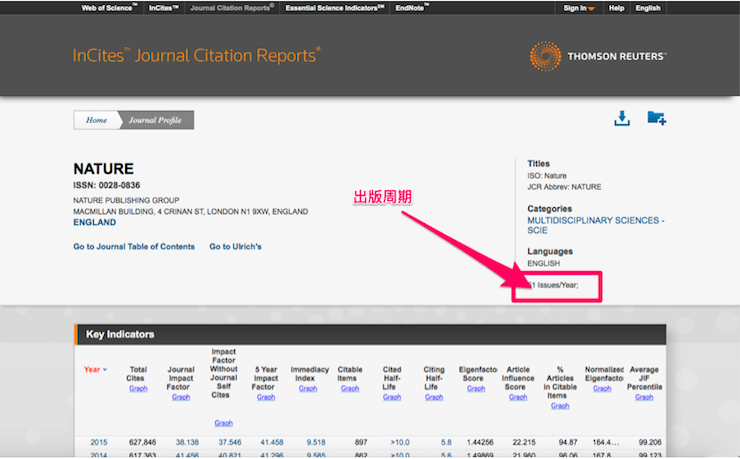Click 2015 value 37.546
The image size is (740, 459).
(x=230, y=442)
